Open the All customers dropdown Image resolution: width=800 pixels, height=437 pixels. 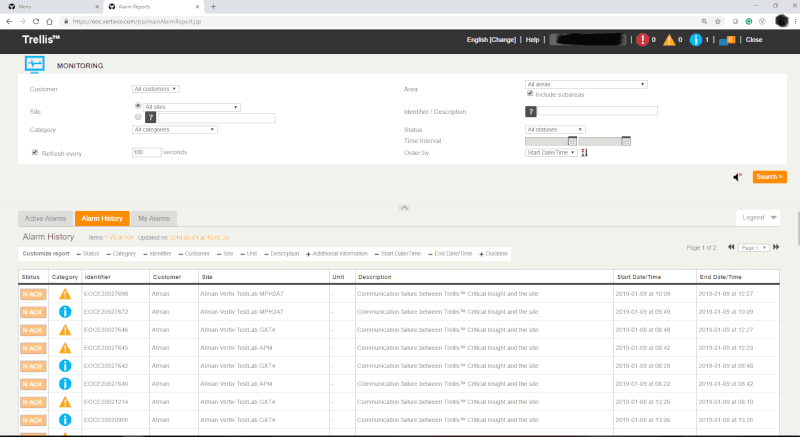[x=155, y=89]
